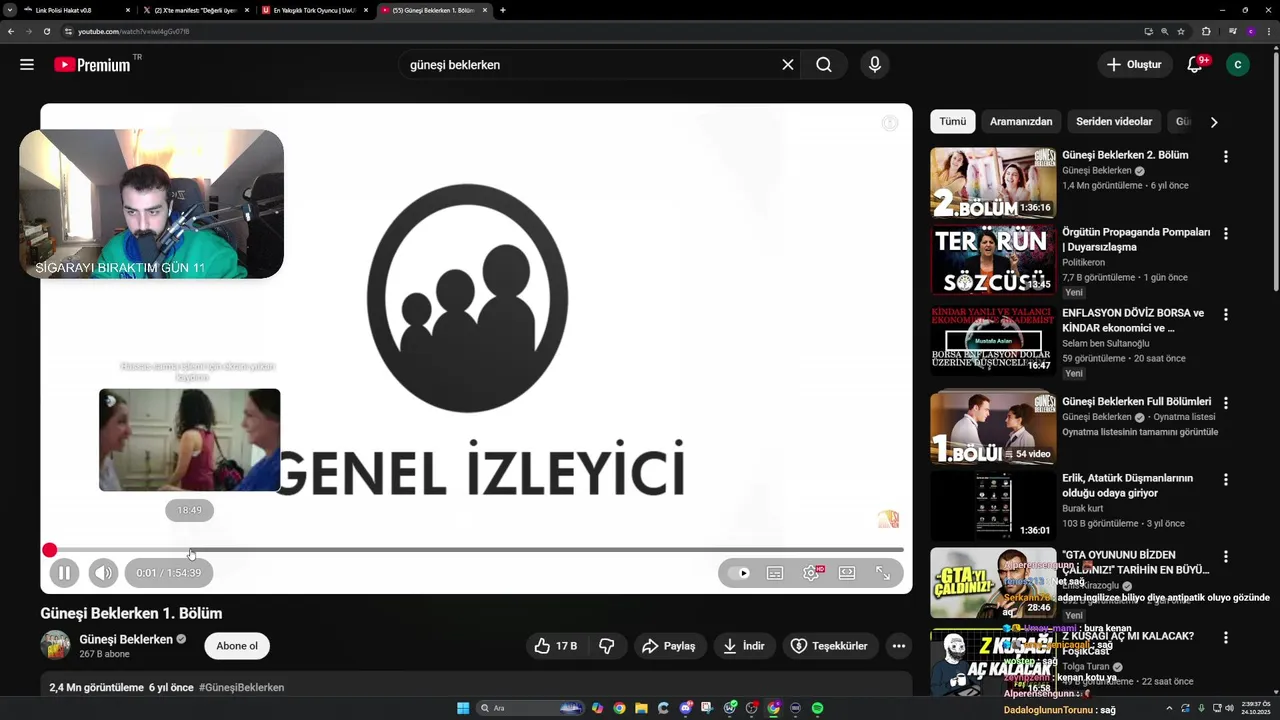Click the browser back arrow
This screenshot has width=1280, height=720.
(11, 31)
